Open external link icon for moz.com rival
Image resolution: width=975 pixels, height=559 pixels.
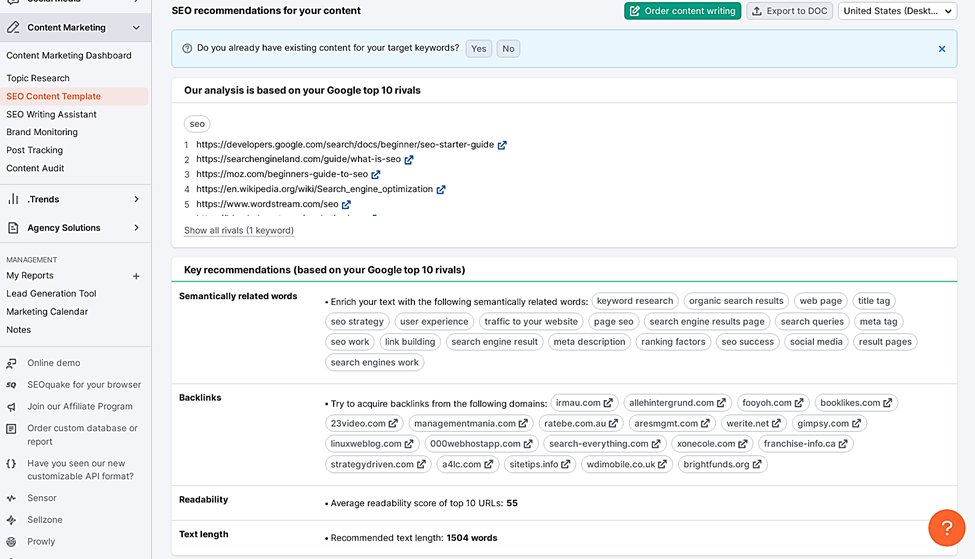pos(376,175)
